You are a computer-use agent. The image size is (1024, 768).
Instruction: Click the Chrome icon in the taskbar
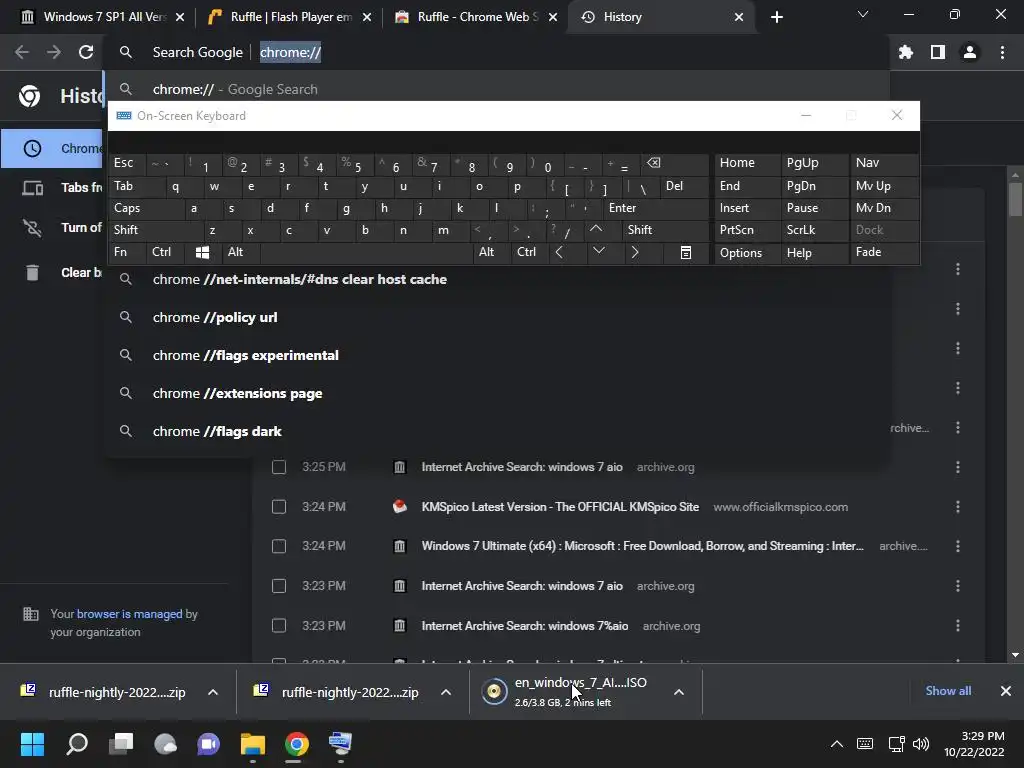[x=296, y=744]
